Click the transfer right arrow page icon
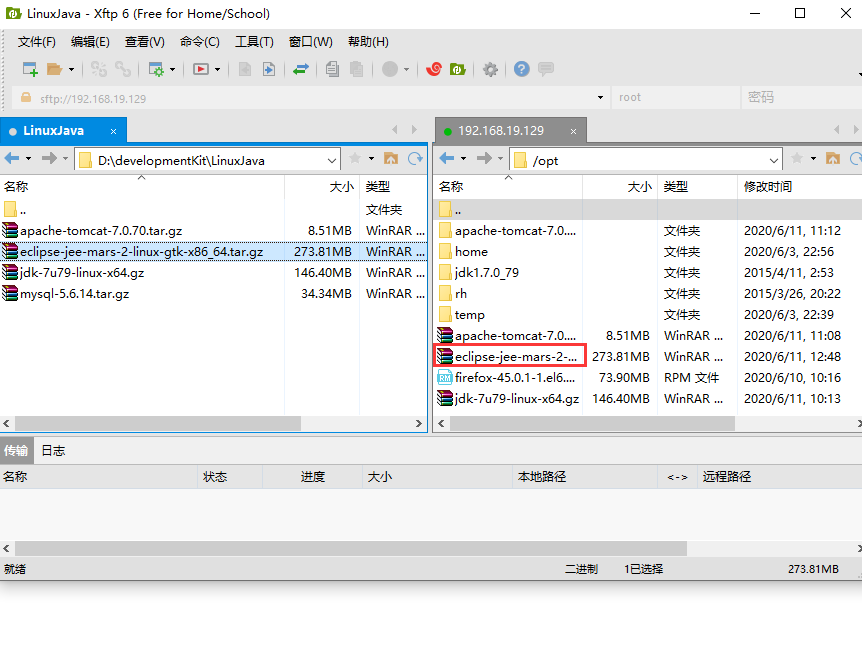 pos(269,69)
